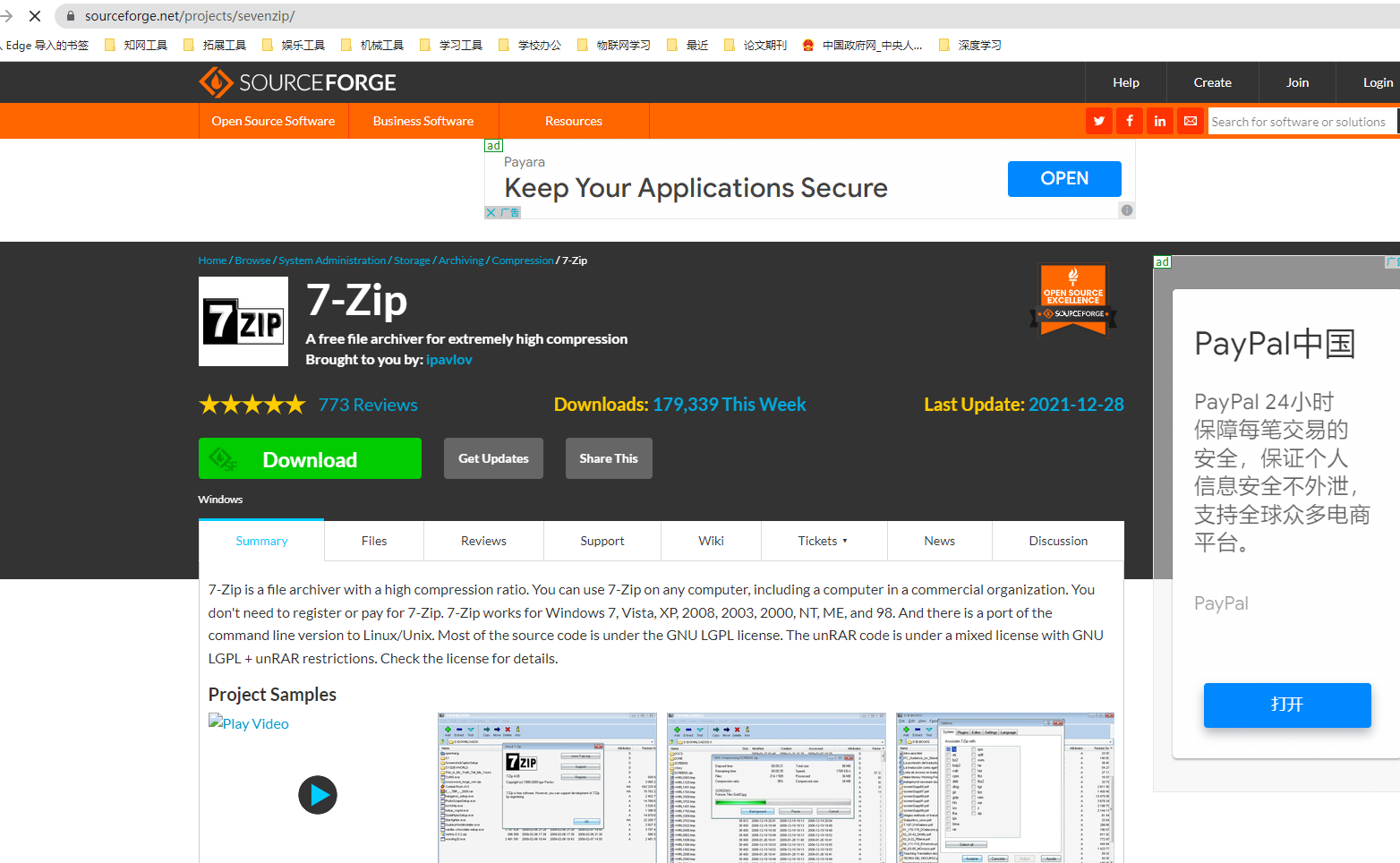Switch to the Files tab
The image size is (1400, 863).
pyautogui.click(x=373, y=540)
